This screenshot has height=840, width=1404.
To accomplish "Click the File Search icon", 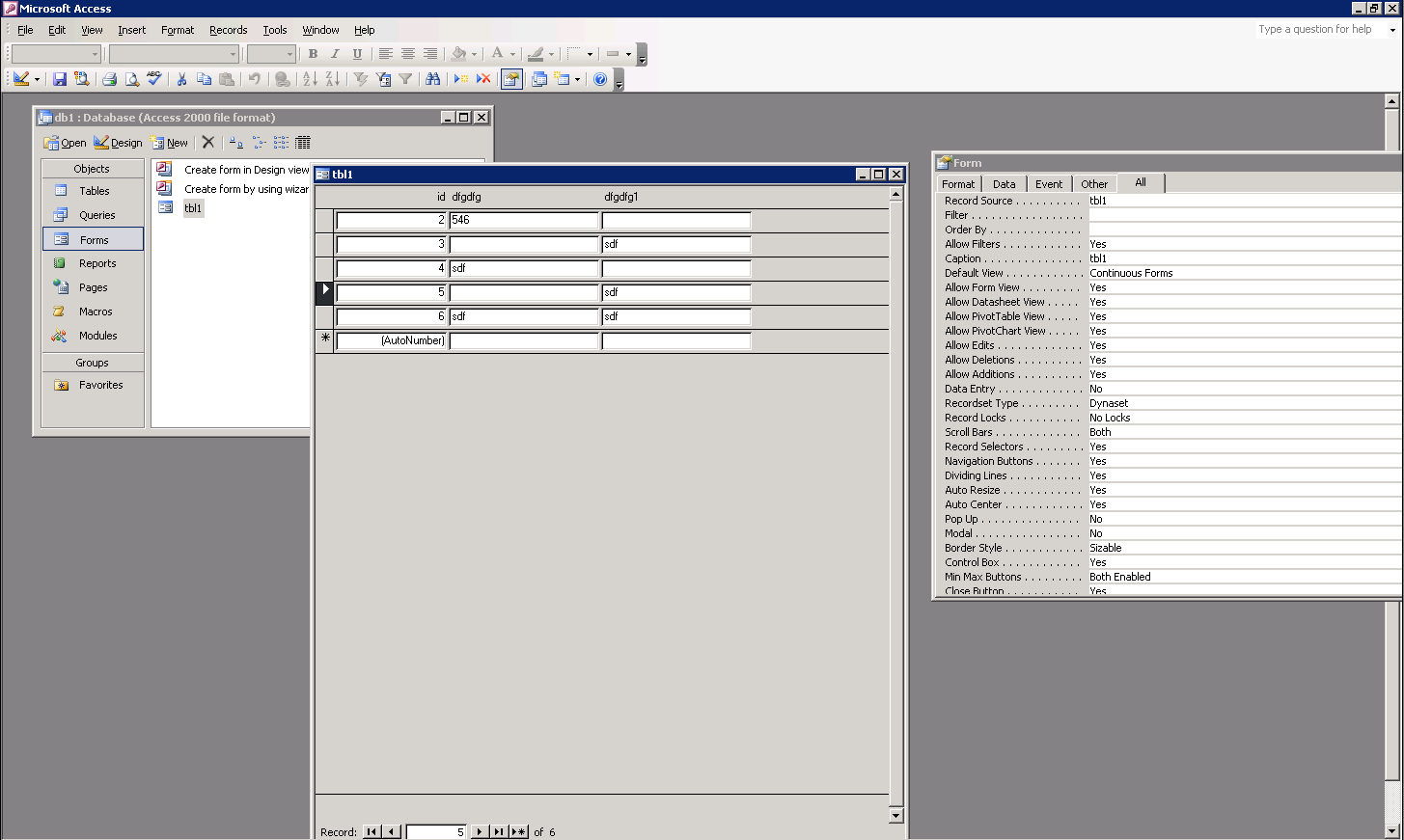I will [82, 79].
